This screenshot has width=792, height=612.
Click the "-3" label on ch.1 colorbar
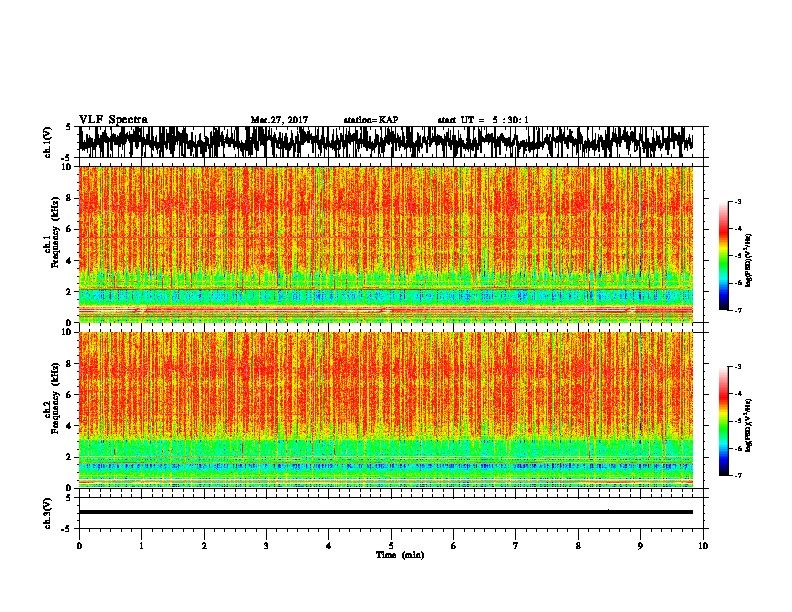click(x=738, y=202)
